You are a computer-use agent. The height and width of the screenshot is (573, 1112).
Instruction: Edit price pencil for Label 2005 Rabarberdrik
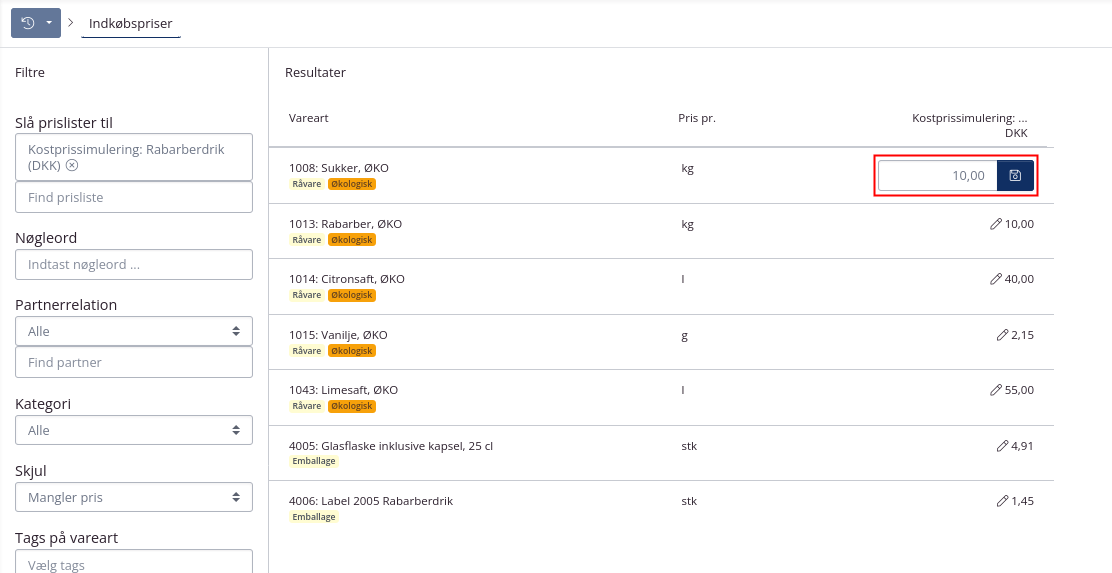tap(1002, 501)
